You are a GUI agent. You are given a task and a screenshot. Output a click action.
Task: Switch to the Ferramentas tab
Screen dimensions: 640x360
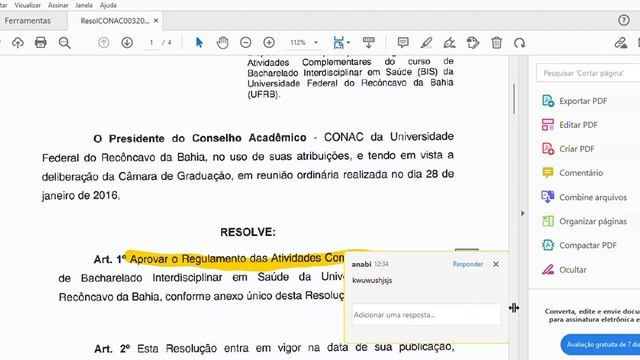coord(27,21)
